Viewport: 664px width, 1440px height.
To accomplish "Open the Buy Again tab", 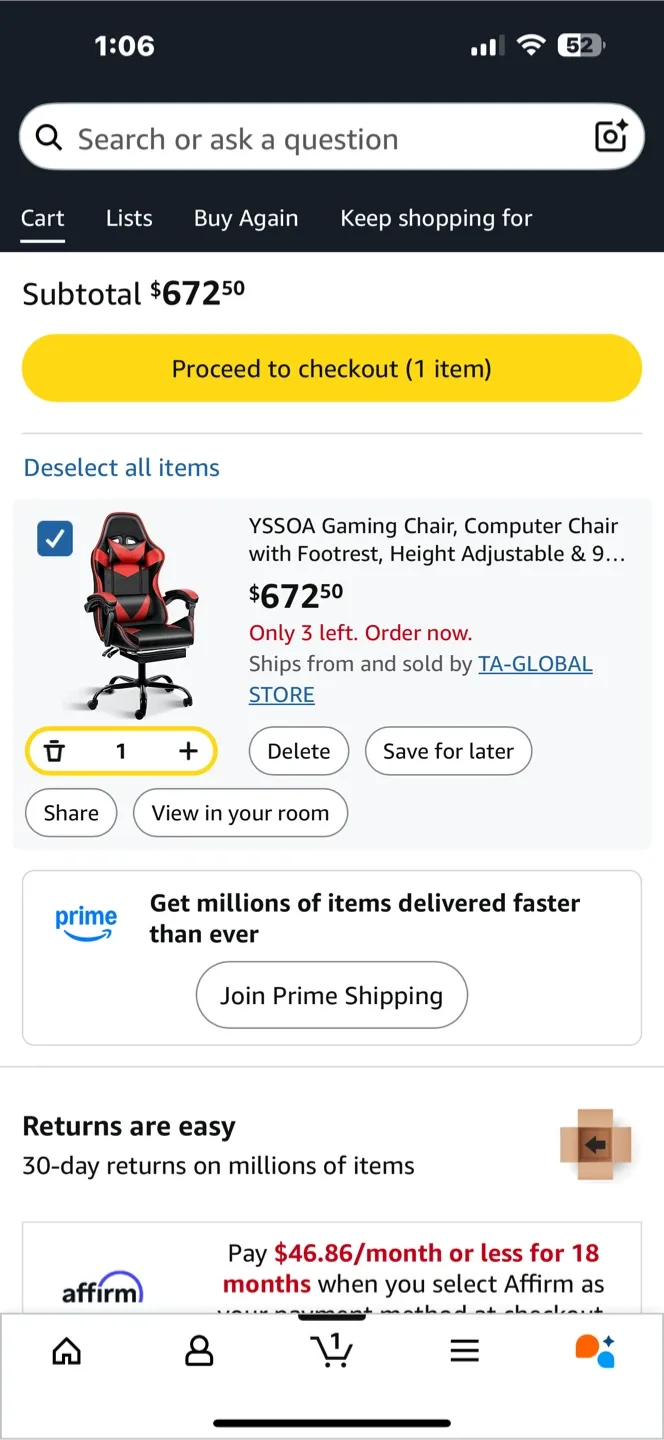I will [x=246, y=218].
